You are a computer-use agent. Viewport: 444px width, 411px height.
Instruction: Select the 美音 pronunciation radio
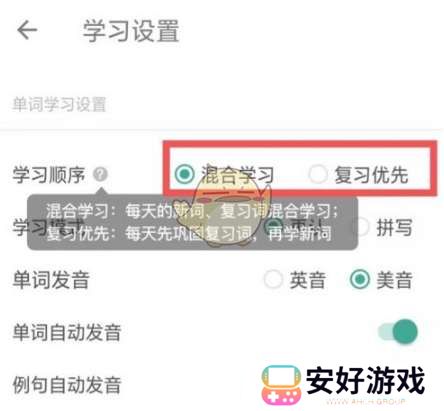pos(360,279)
